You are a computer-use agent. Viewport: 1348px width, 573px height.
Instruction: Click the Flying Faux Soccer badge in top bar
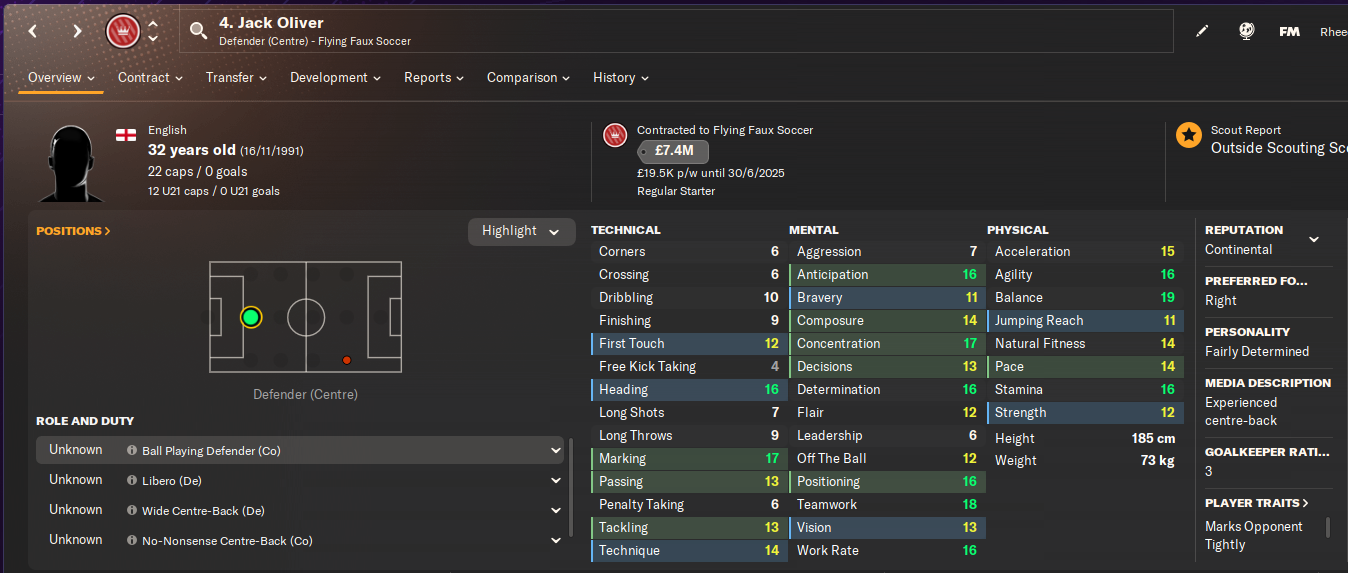click(122, 31)
